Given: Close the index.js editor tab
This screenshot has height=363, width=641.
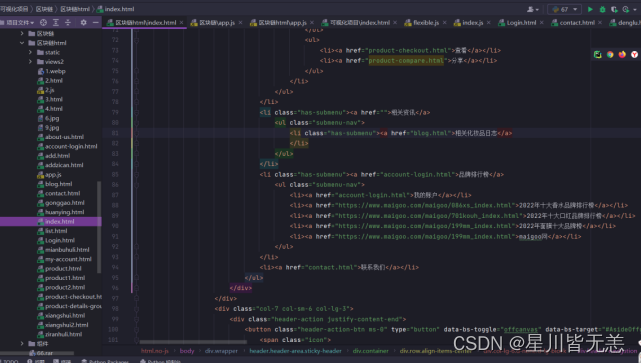Looking at the screenshot, I should point(489,23).
